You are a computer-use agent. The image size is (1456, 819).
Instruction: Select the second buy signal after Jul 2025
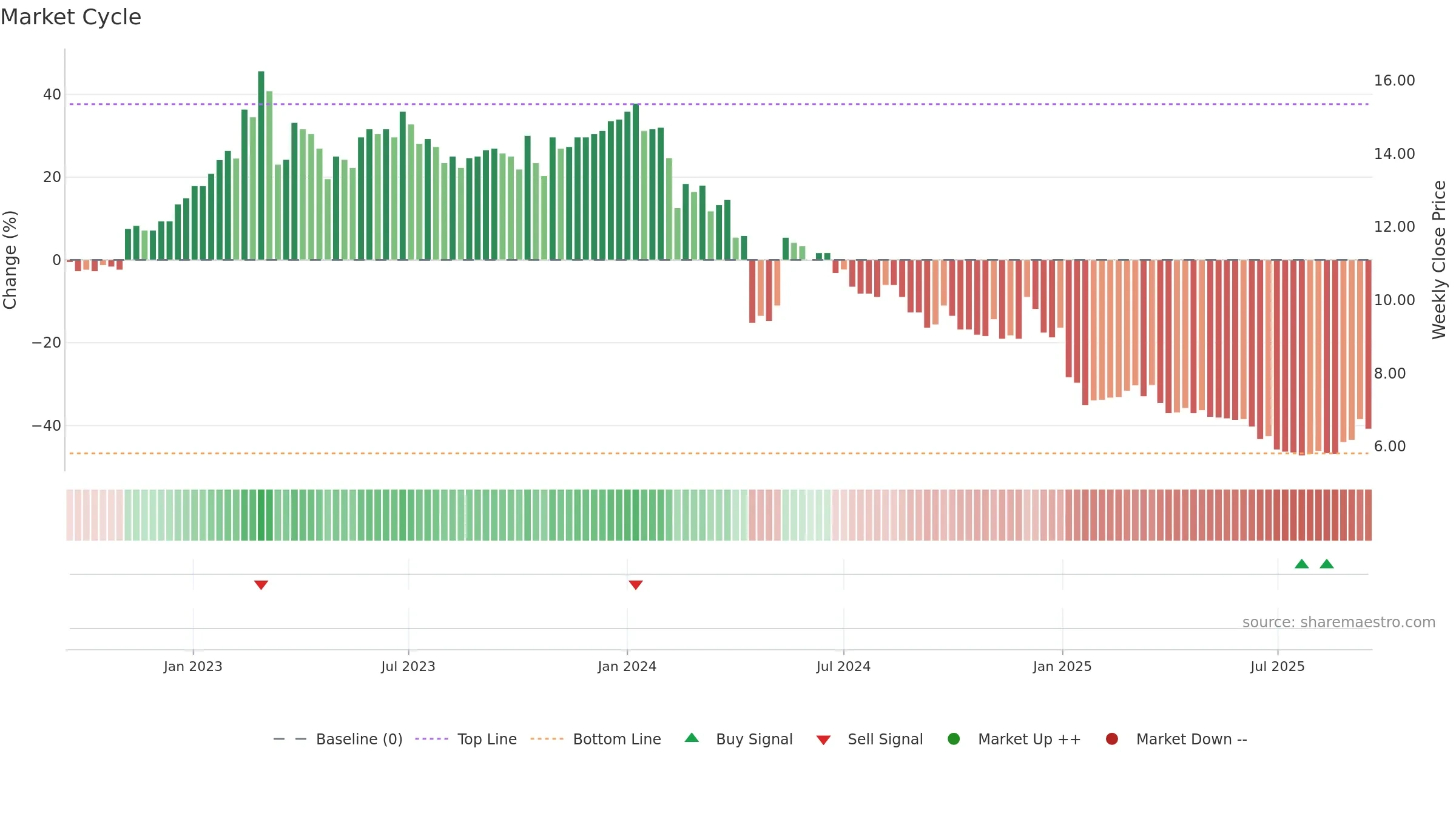tap(1327, 564)
